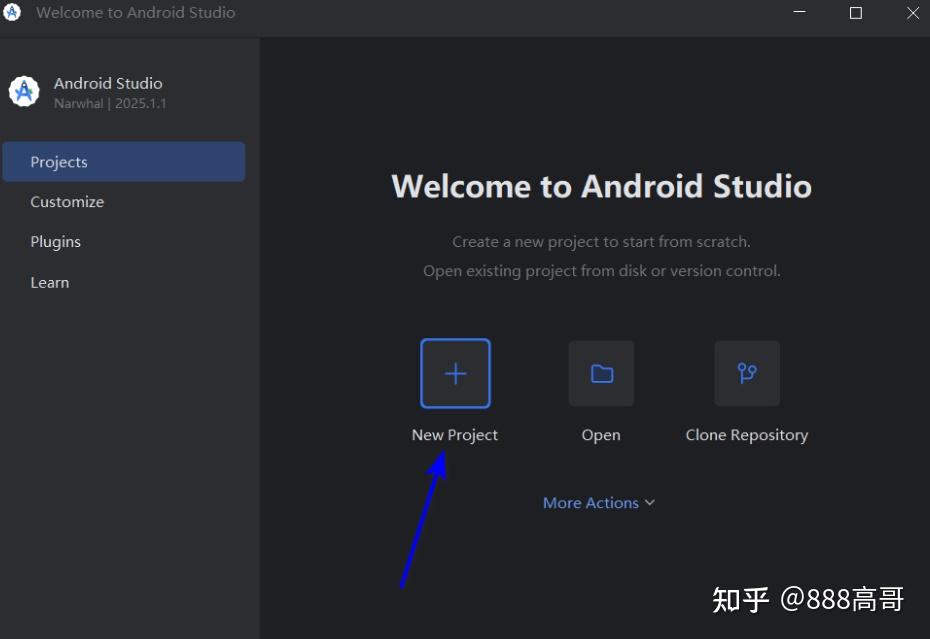Viewport: 930px width, 639px height.
Task: Click the New Project plus icon
Action: 456,373
